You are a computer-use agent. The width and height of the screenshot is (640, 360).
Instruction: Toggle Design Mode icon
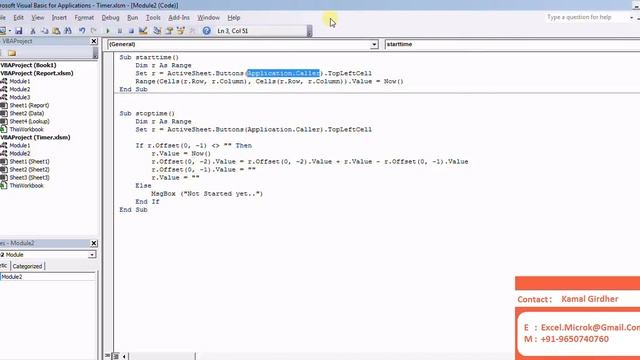143,31
